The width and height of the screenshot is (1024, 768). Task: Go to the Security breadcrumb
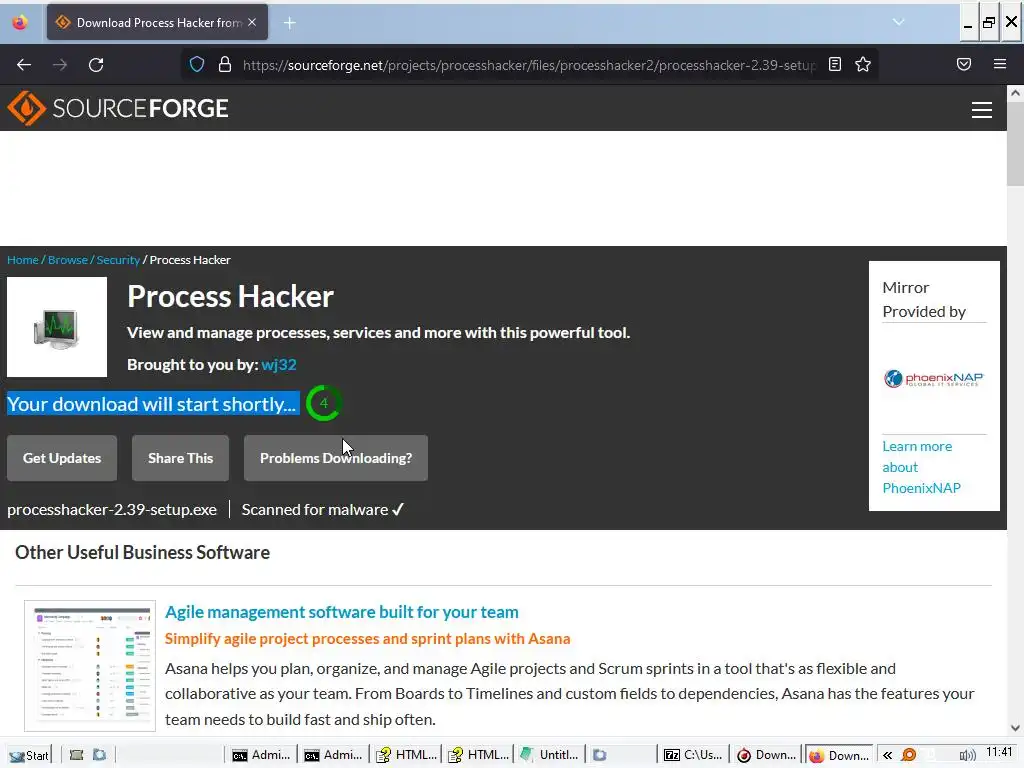[x=118, y=260]
